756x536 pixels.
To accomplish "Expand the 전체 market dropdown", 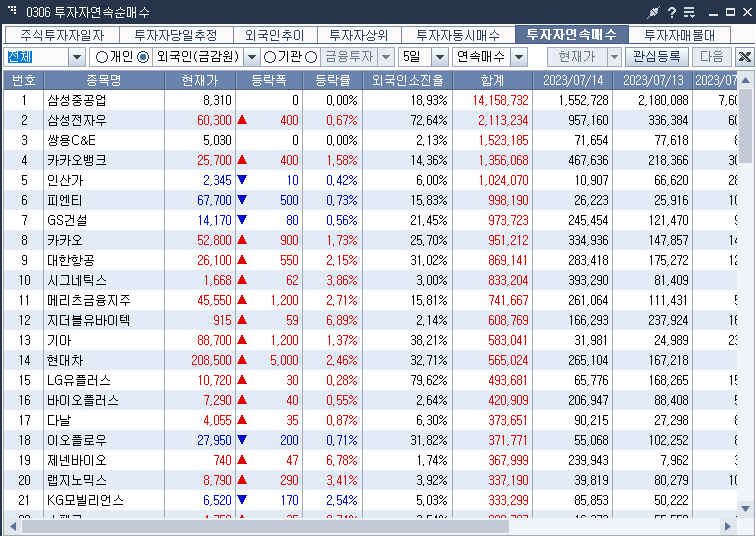I will tap(77, 57).
